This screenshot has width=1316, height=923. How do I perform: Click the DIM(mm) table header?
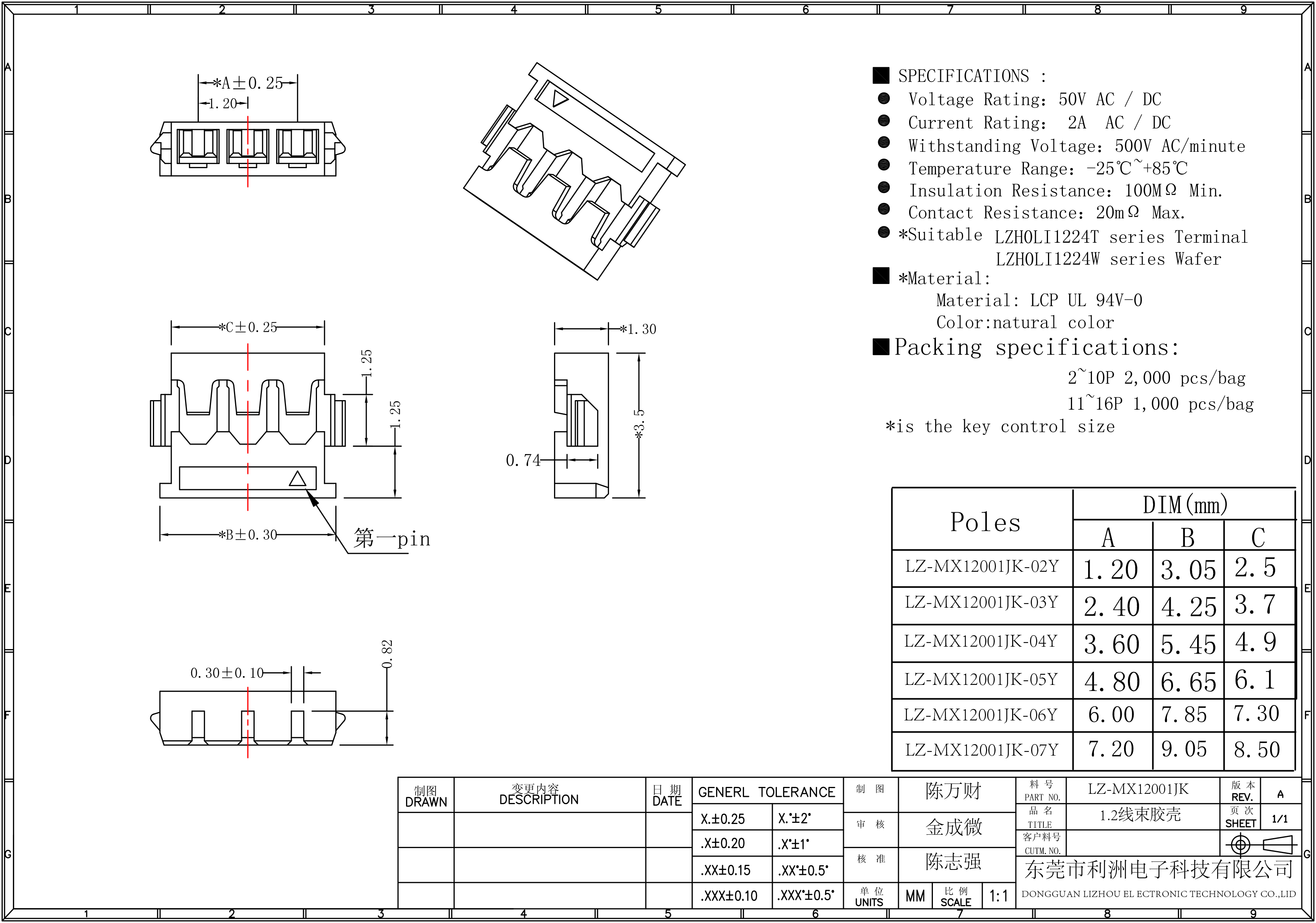[x=1185, y=505]
